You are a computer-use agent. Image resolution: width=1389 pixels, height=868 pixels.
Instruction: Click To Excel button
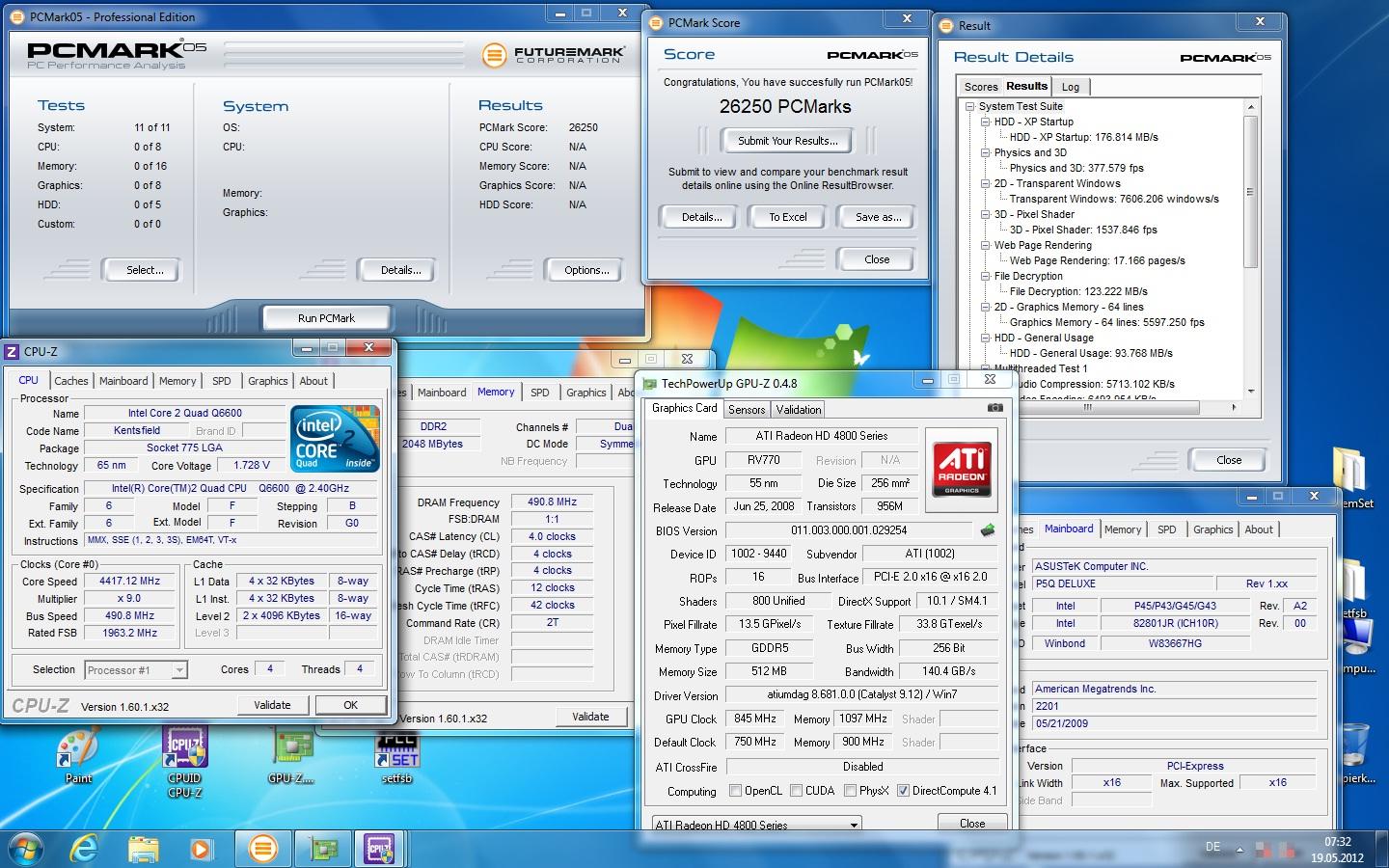pyautogui.click(x=788, y=217)
